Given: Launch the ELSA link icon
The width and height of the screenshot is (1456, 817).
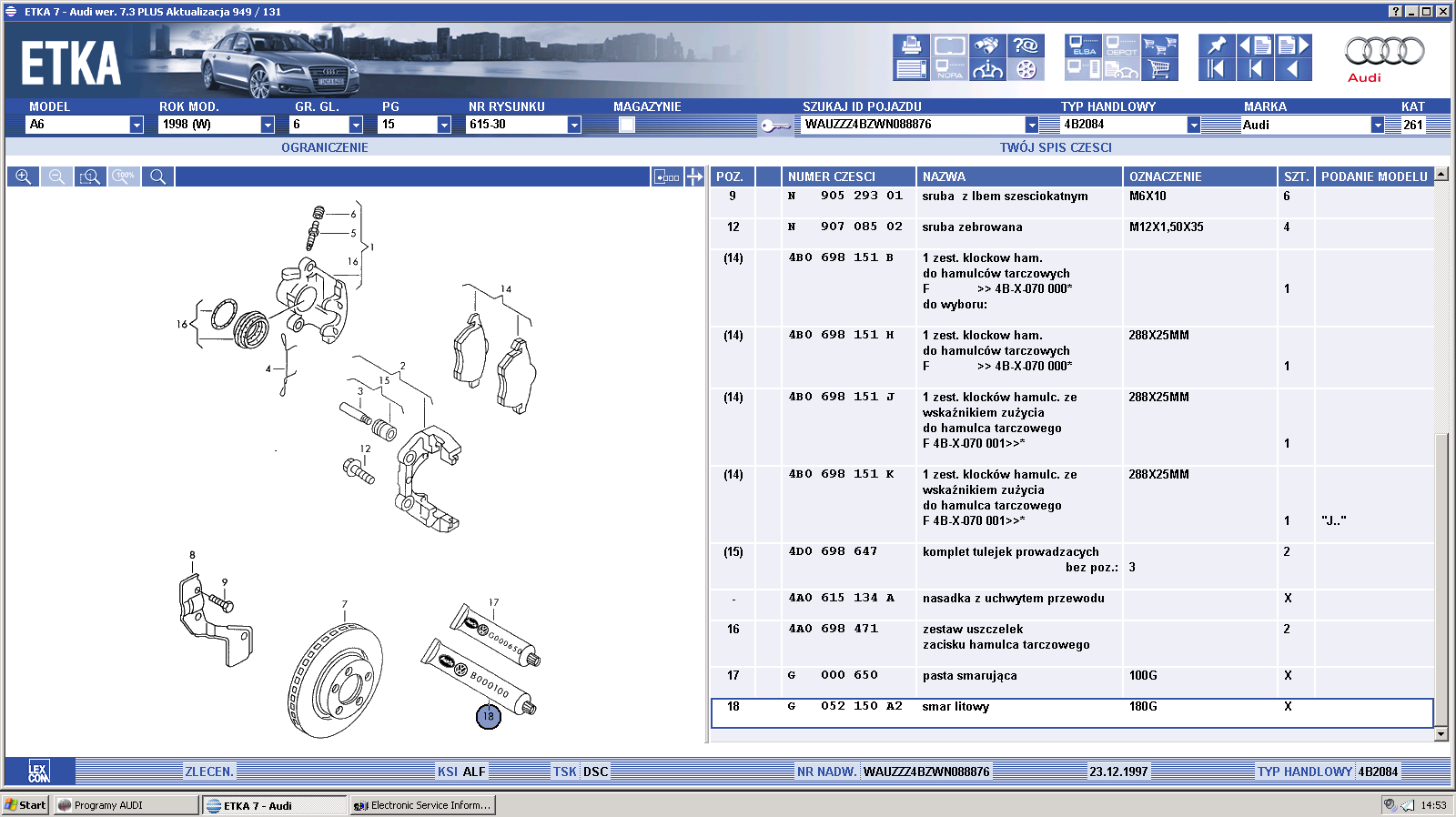Looking at the screenshot, I should point(1084,45).
